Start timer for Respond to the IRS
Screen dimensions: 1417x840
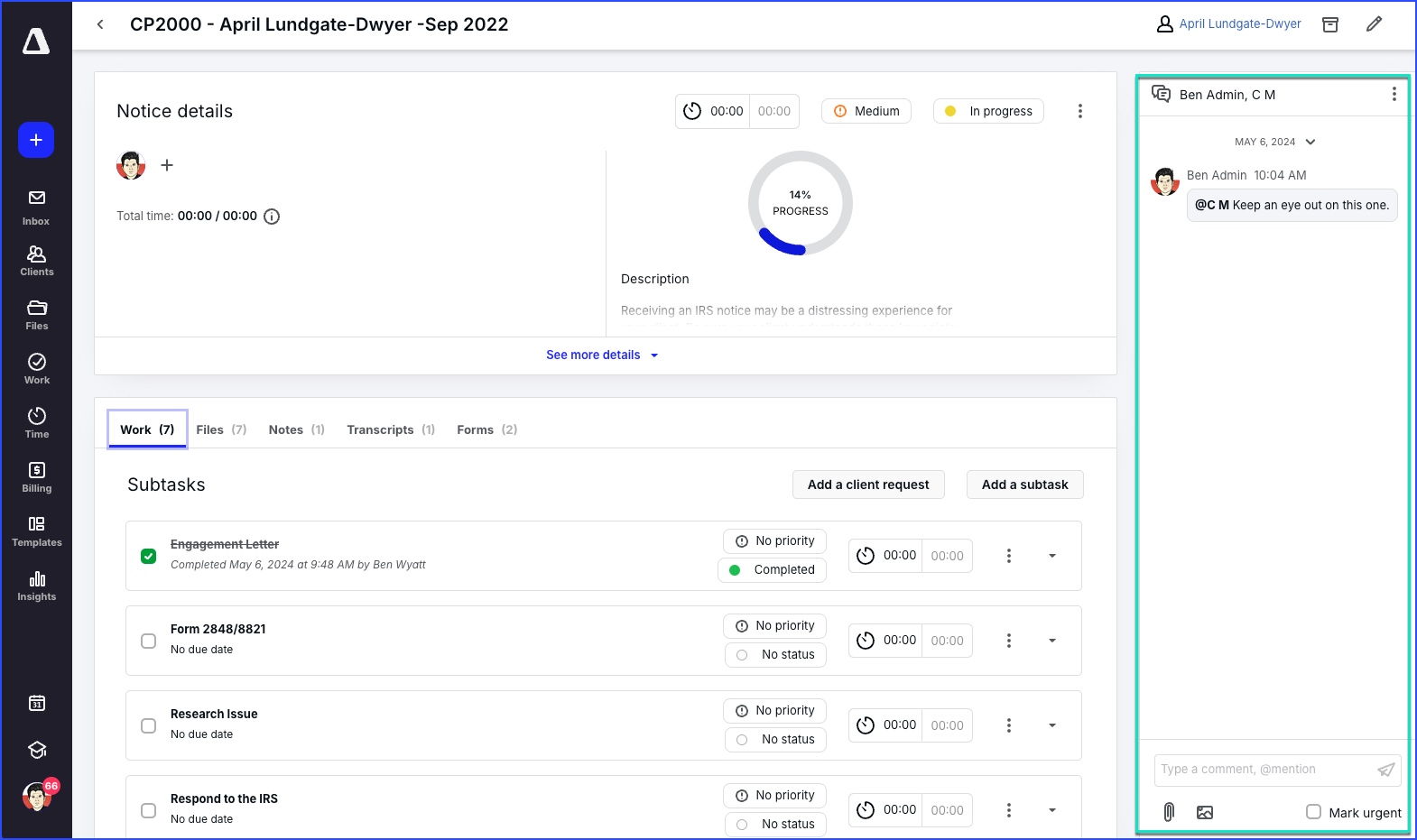tap(866, 810)
